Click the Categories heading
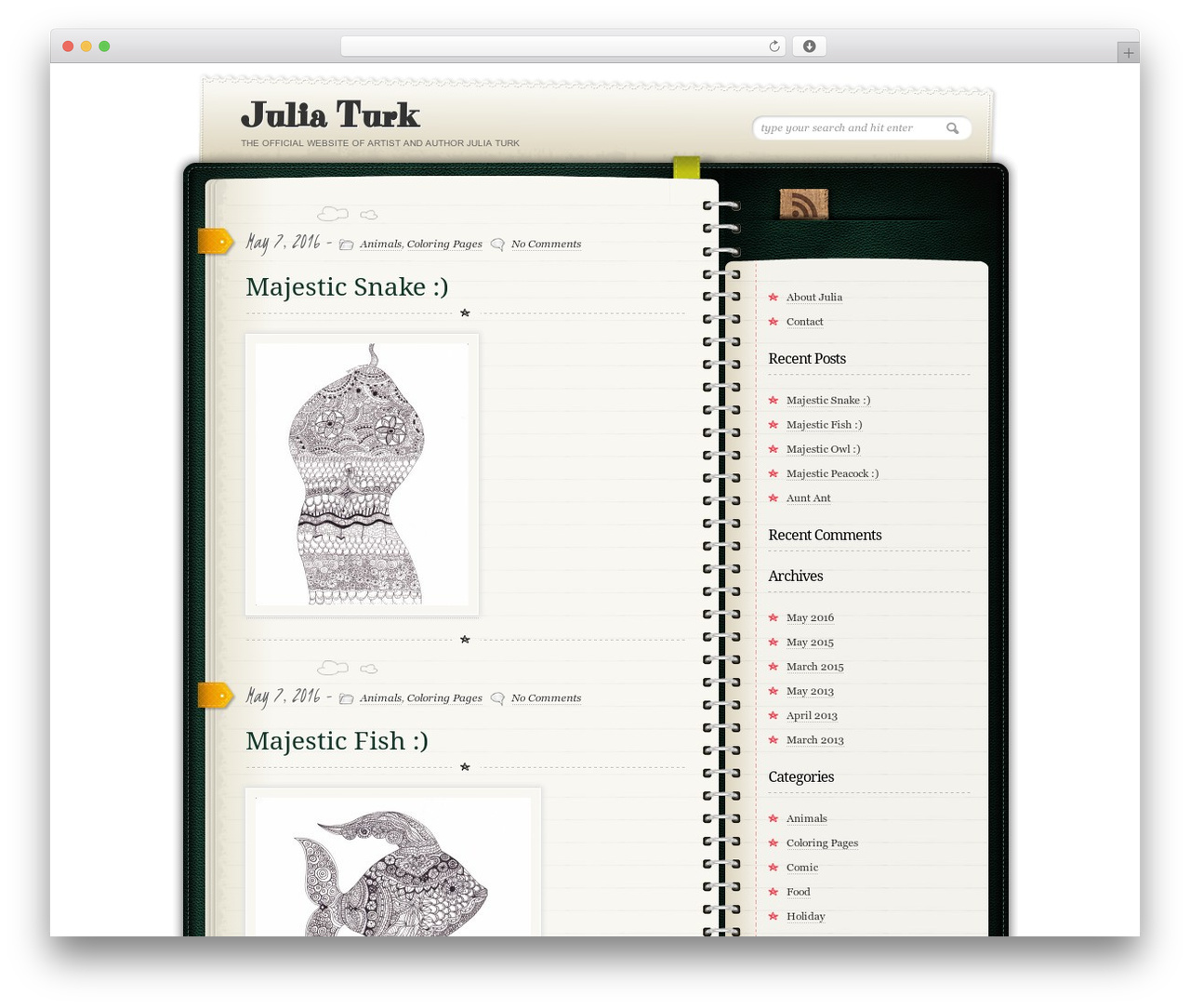The image size is (1190, 1008). [801, 777]
